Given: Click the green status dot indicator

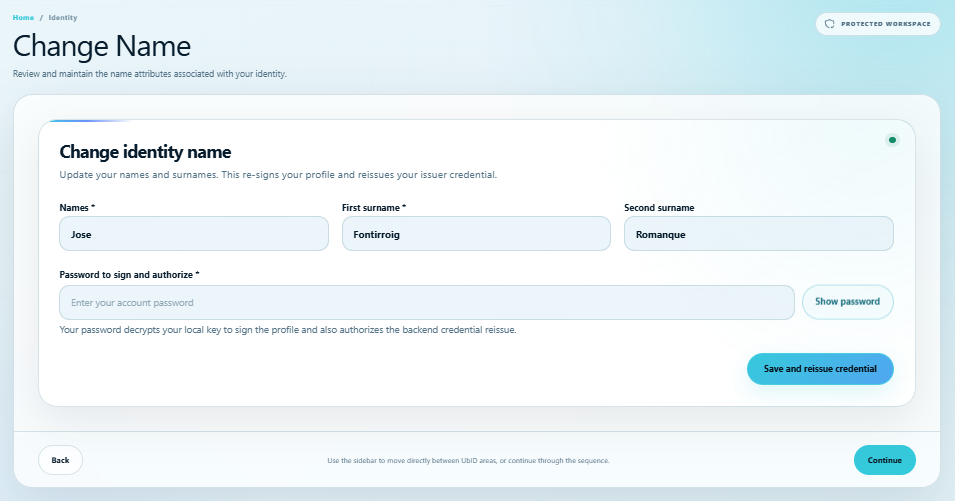Looking at the screenshot, I should [892, 140].
